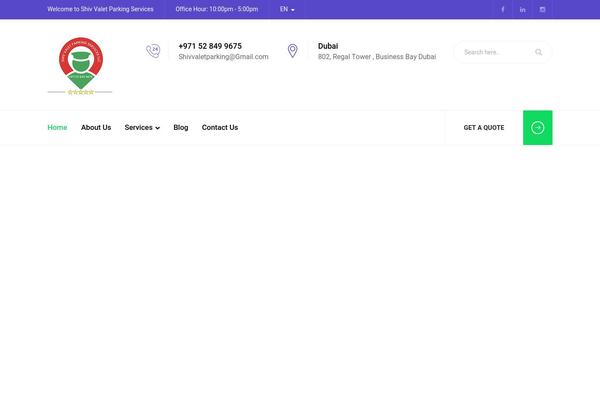Go to the Home page
Viewport: 600px width, 400px height.
click(57, 127)
